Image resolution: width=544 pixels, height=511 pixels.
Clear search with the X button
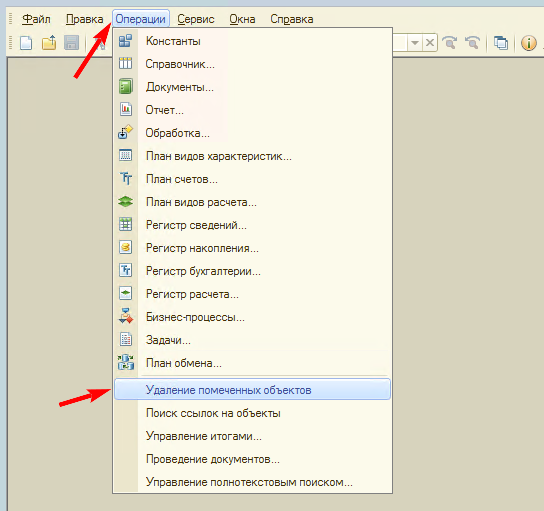click(430, 43)
